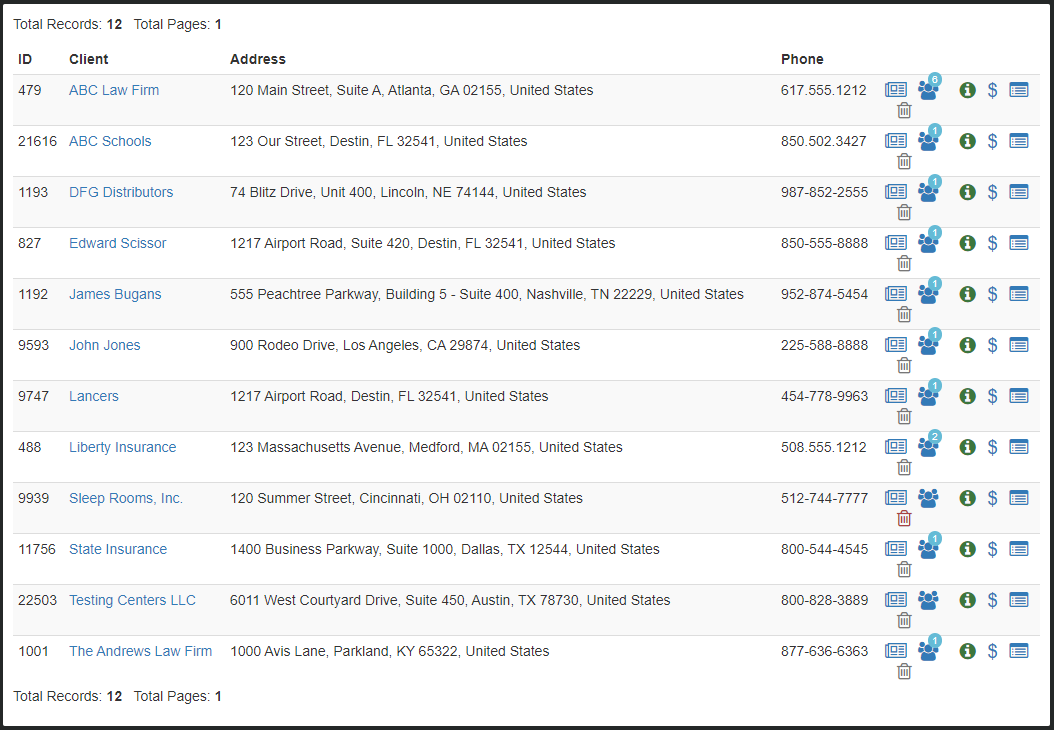Click the Phone column header
The image size is (1054, 730).
[x=802, y=59]
